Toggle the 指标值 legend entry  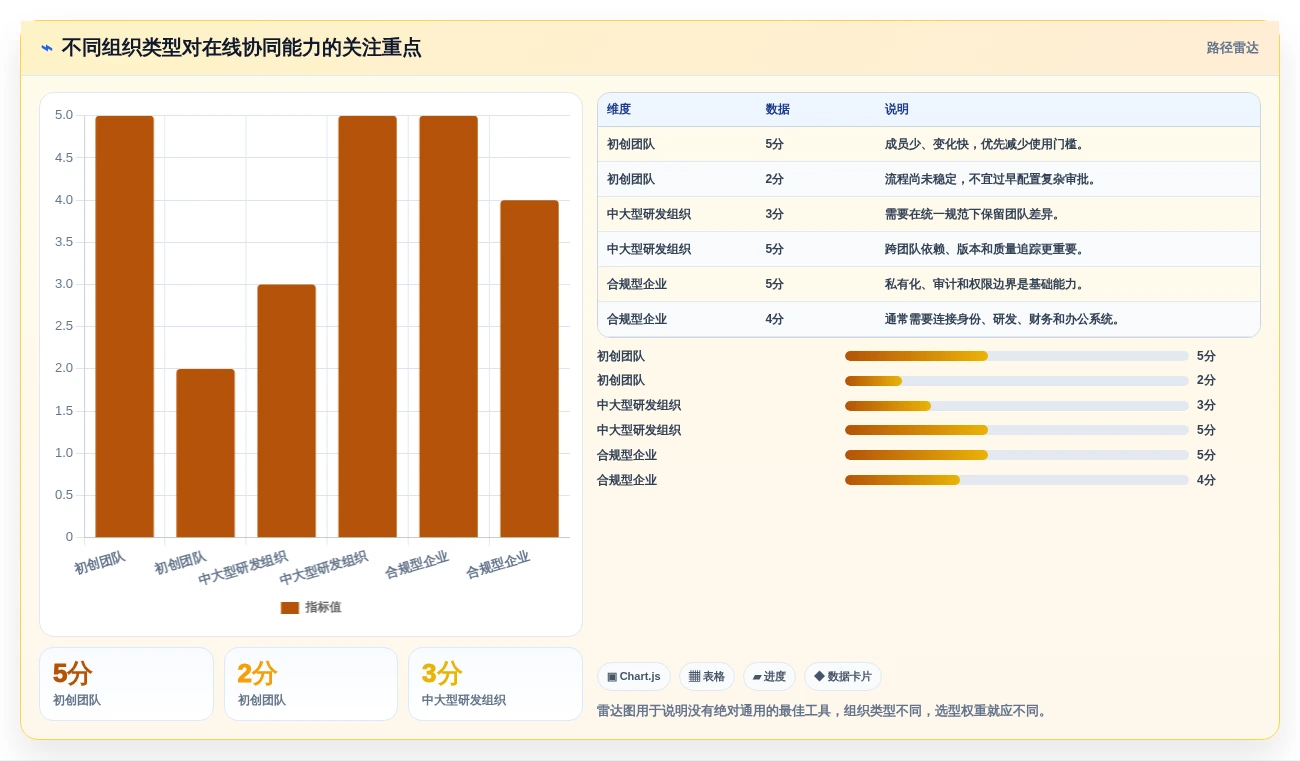311,607
